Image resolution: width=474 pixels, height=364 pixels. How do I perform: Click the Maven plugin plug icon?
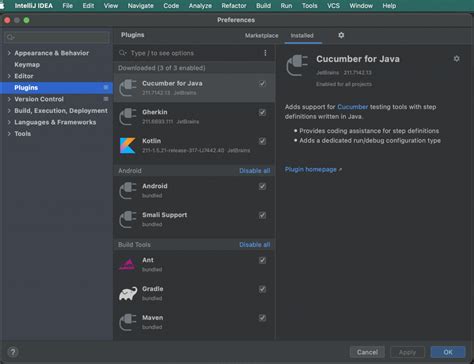coord(128,322)
